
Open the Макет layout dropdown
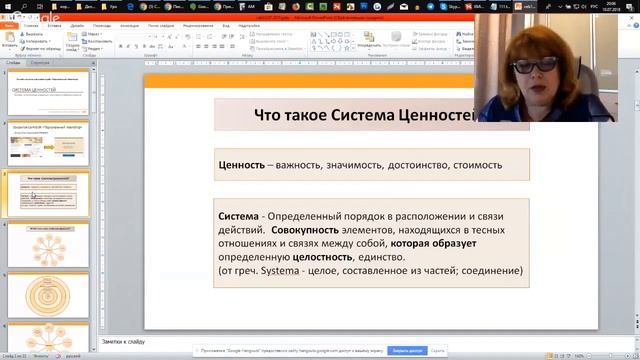tap(92, 34)
